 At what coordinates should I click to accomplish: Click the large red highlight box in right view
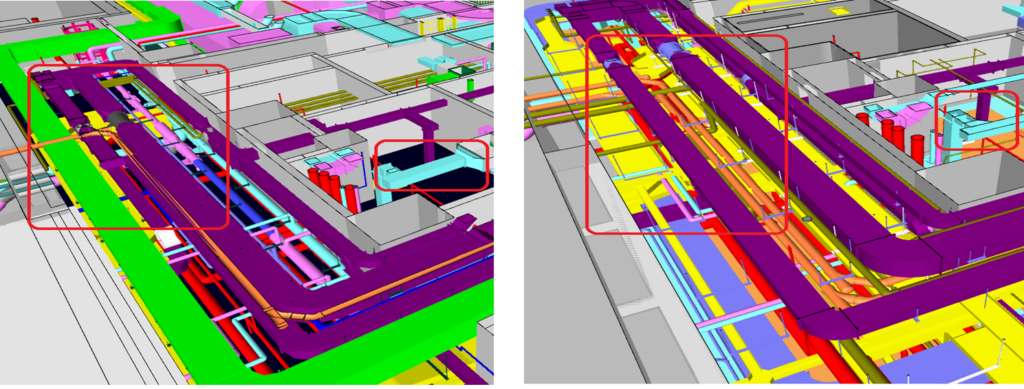coord(687,134)
